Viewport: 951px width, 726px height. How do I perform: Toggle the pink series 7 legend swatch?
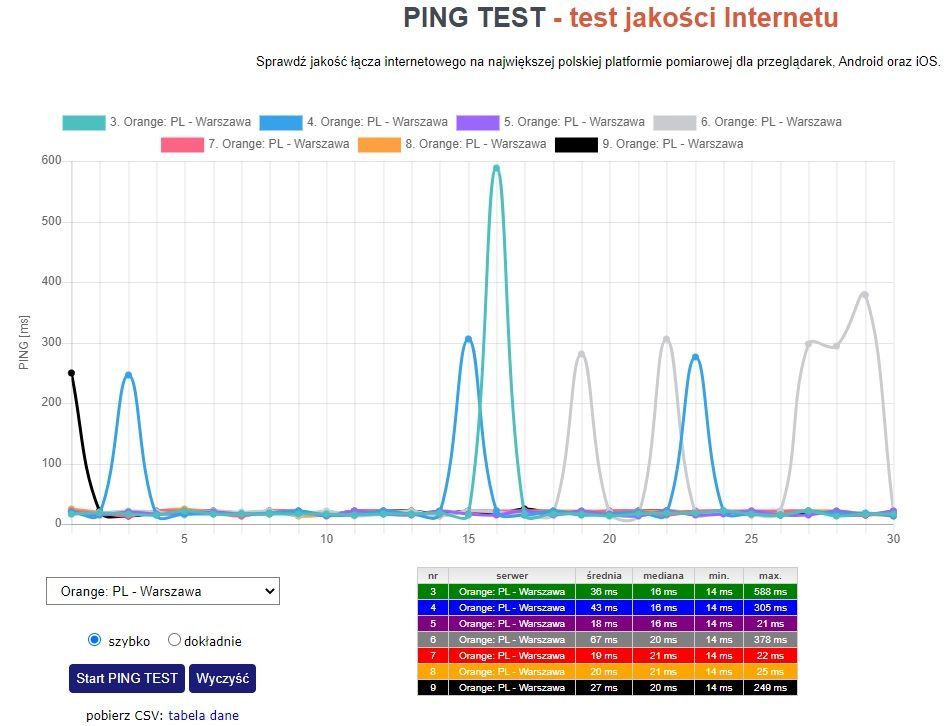pos(181,144)
